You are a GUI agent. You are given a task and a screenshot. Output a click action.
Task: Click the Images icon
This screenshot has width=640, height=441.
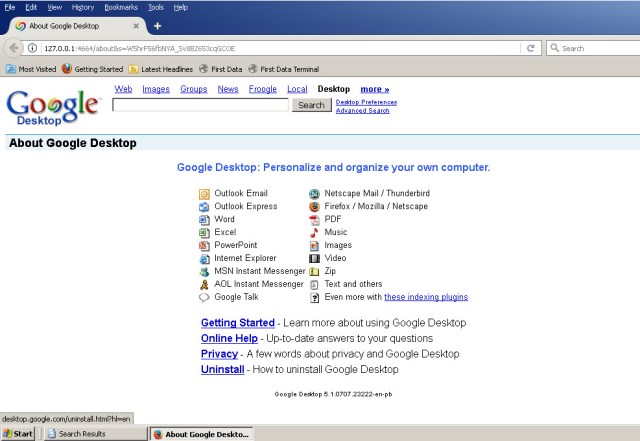click(x=314, y=246)
